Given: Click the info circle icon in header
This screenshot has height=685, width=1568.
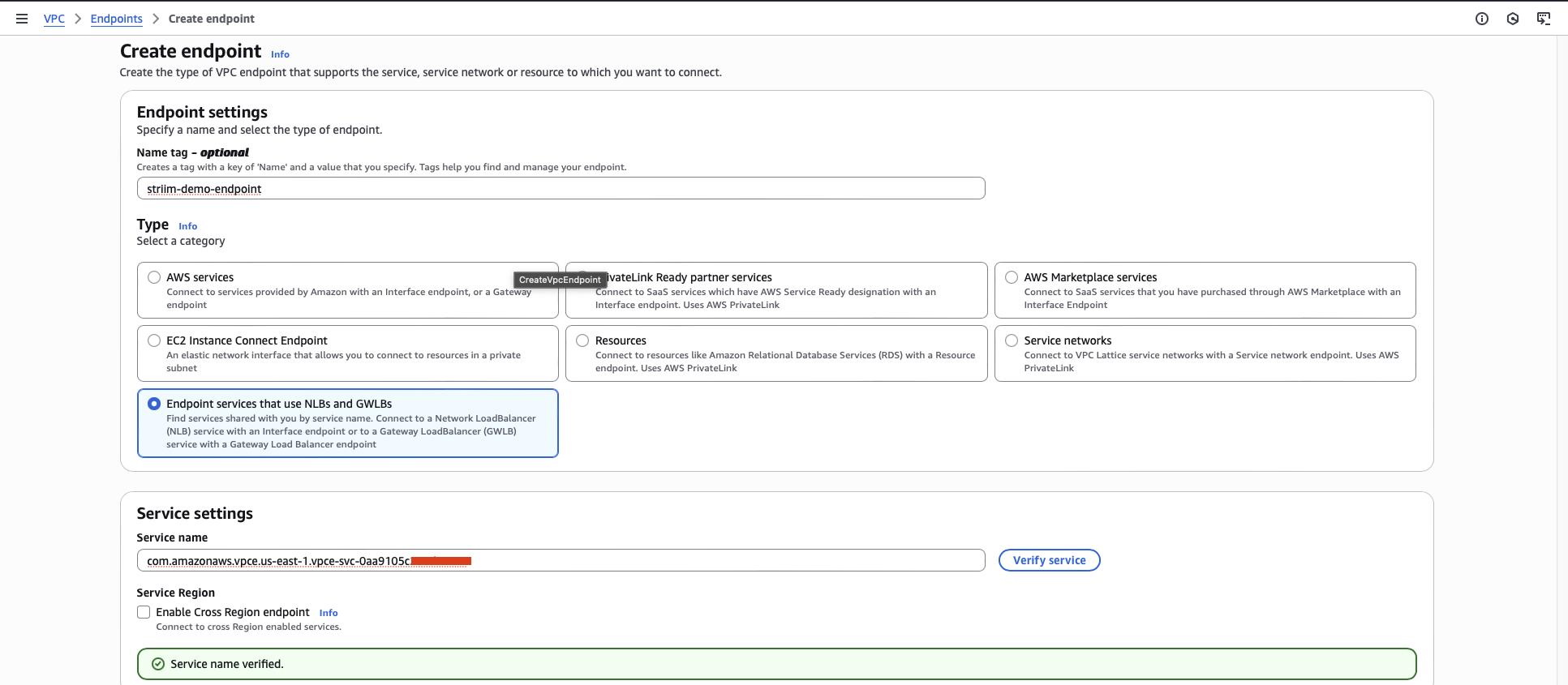Looking at the screenshot, I should (x=1481, y=19).
